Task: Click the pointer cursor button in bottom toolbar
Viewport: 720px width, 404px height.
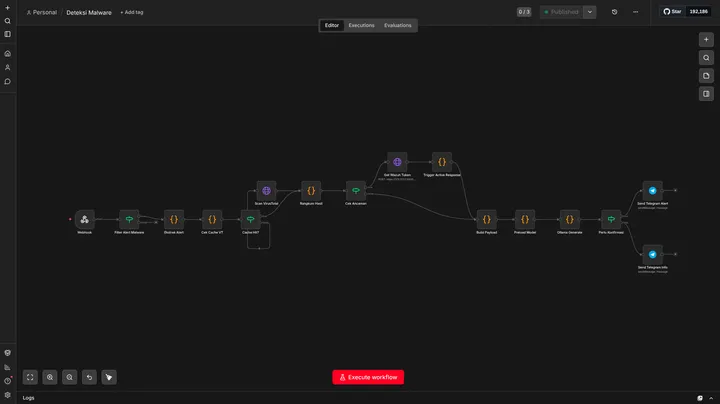Action: [109, 377]
